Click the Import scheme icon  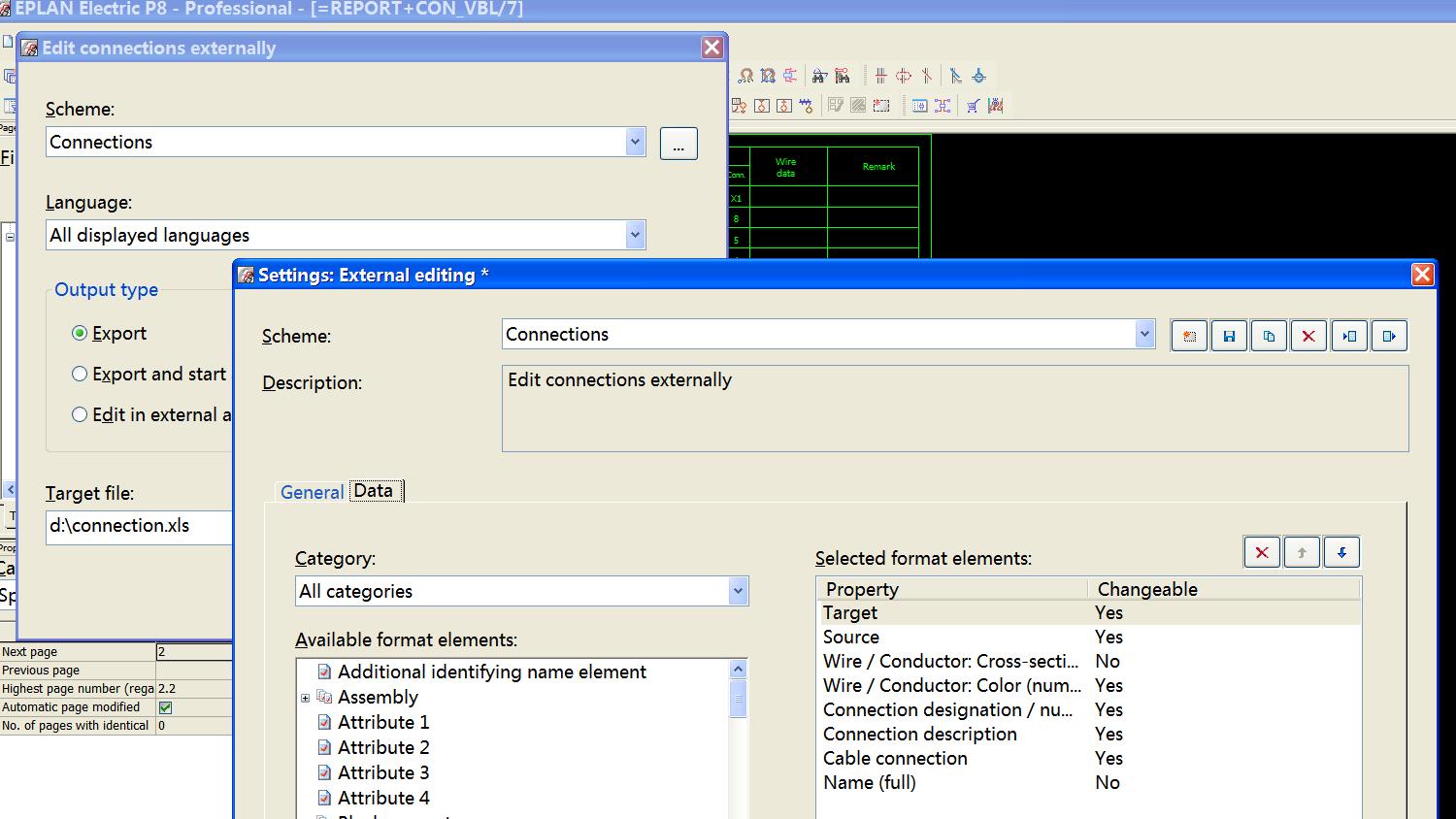coord(1349,336)
